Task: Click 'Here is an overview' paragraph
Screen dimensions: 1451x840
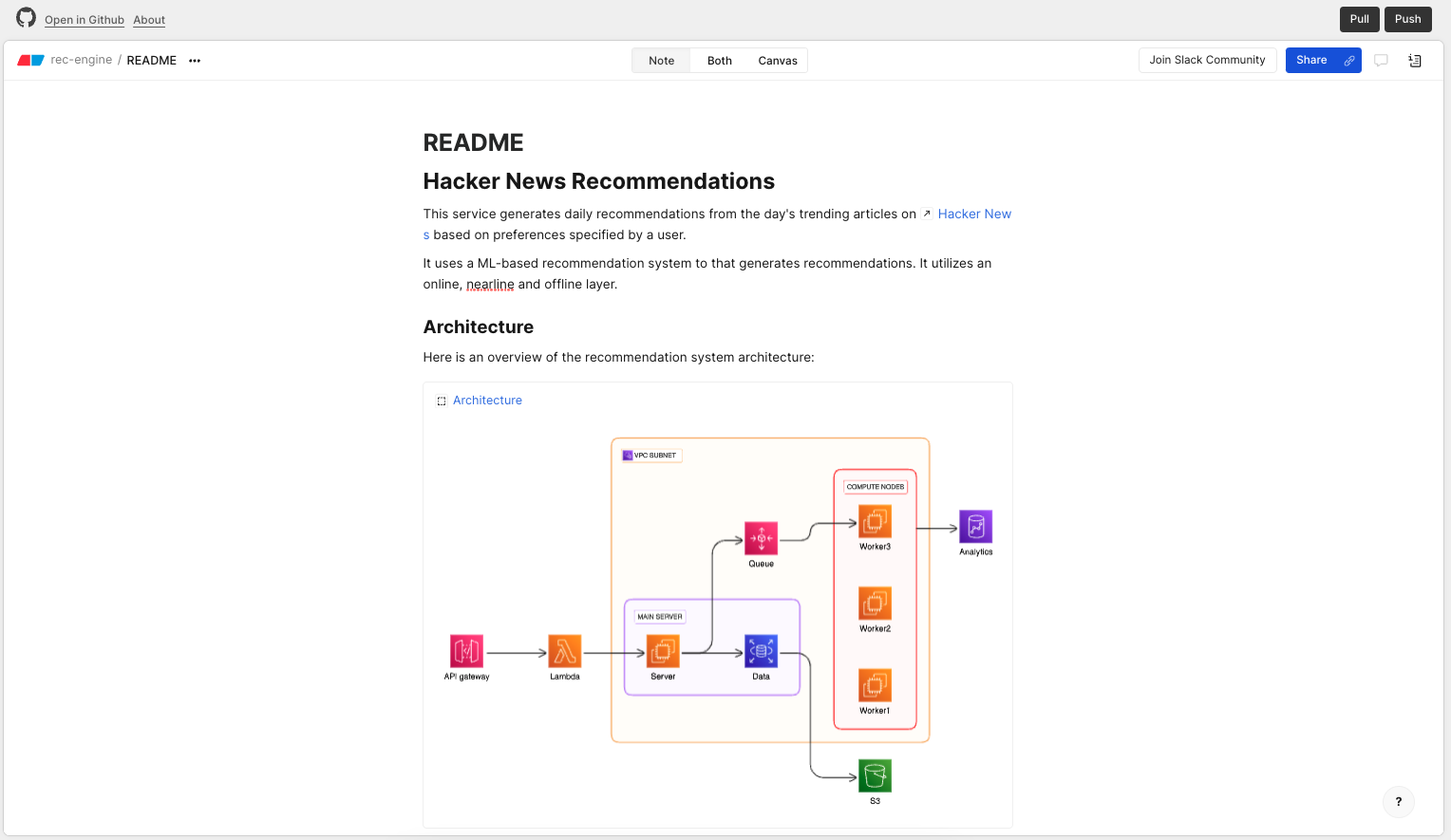Action: [619, 358]
